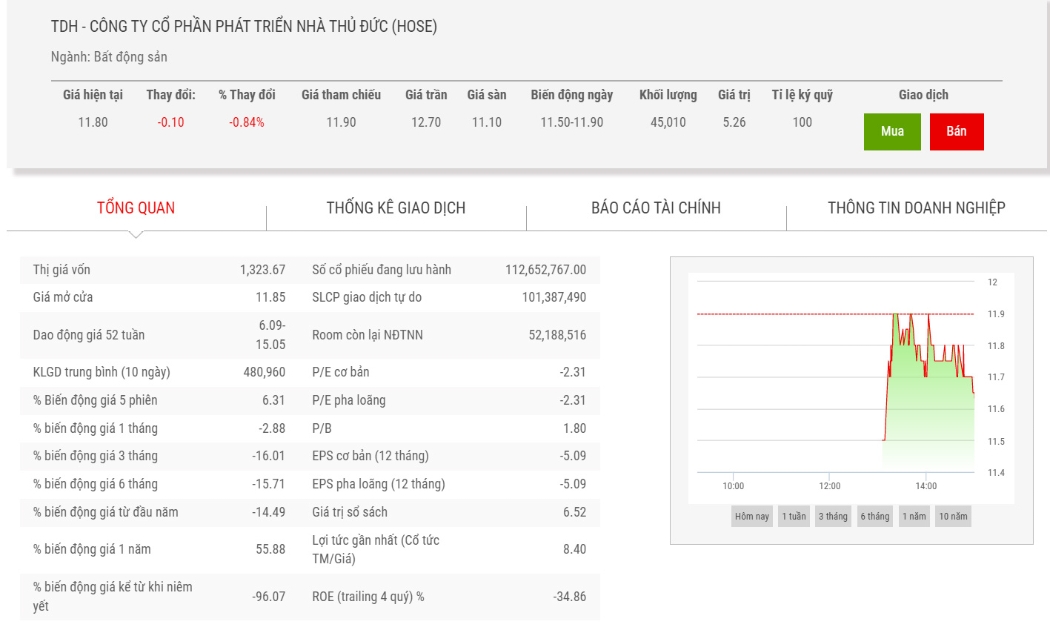1050x630 pixels.
Task: Click the P/E cơ bản label
Action: pos(340,372)
